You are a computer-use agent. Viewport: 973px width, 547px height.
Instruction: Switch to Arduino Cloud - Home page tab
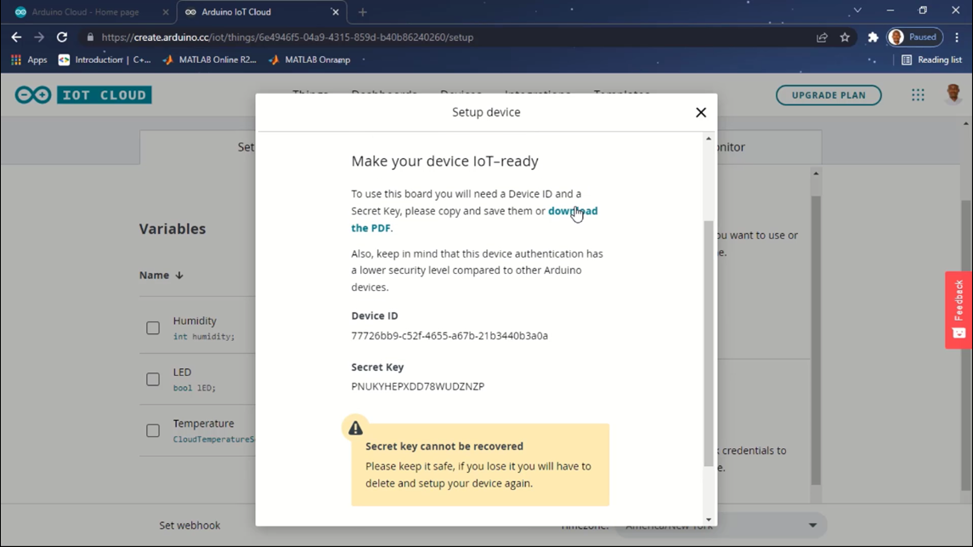point(85,12)
